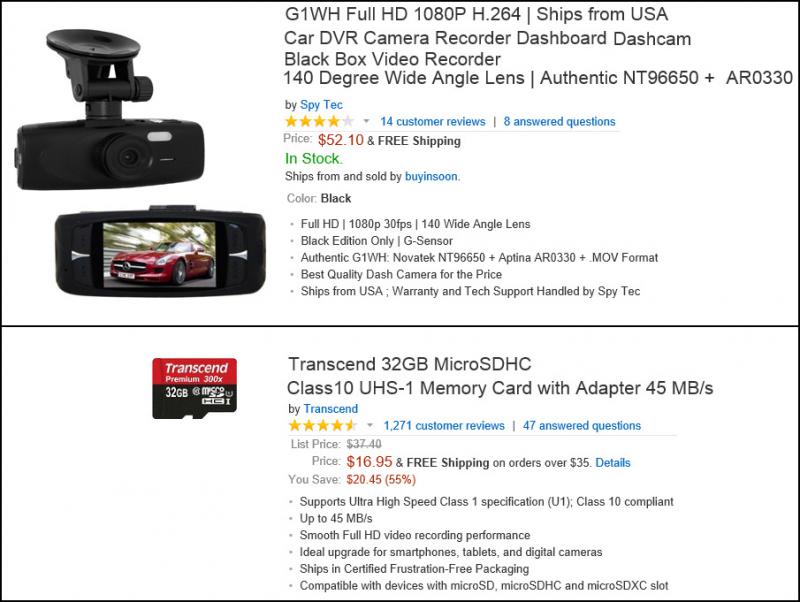The image size is (800, 602).
Task: Open the Transcend brand link
Action: [331, 409]
